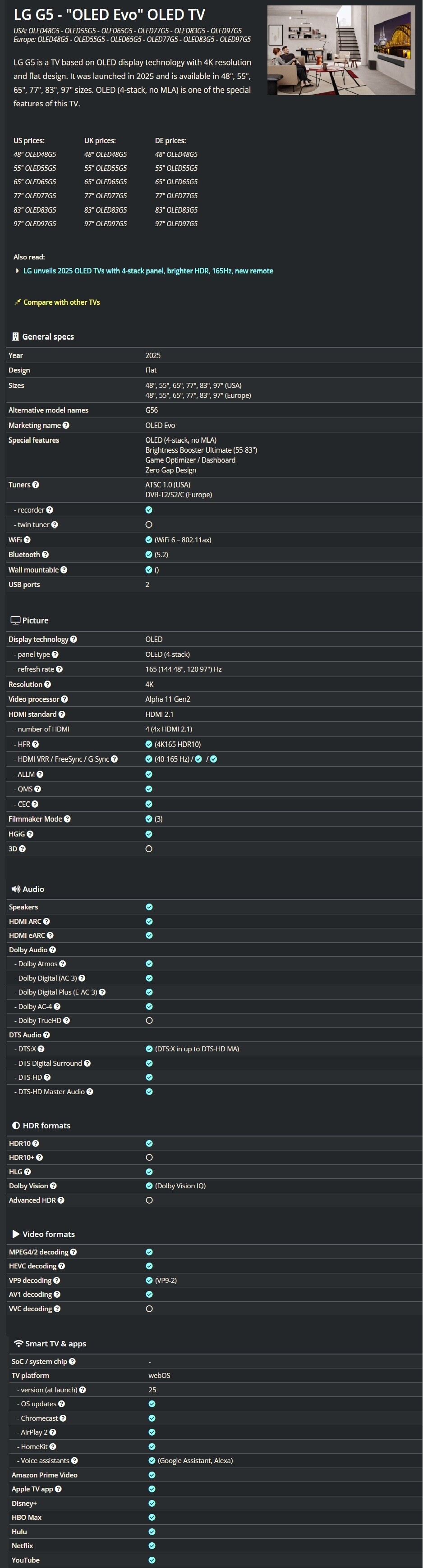Open the UK price for 77" OLED77G5

(x=106, y=196)
